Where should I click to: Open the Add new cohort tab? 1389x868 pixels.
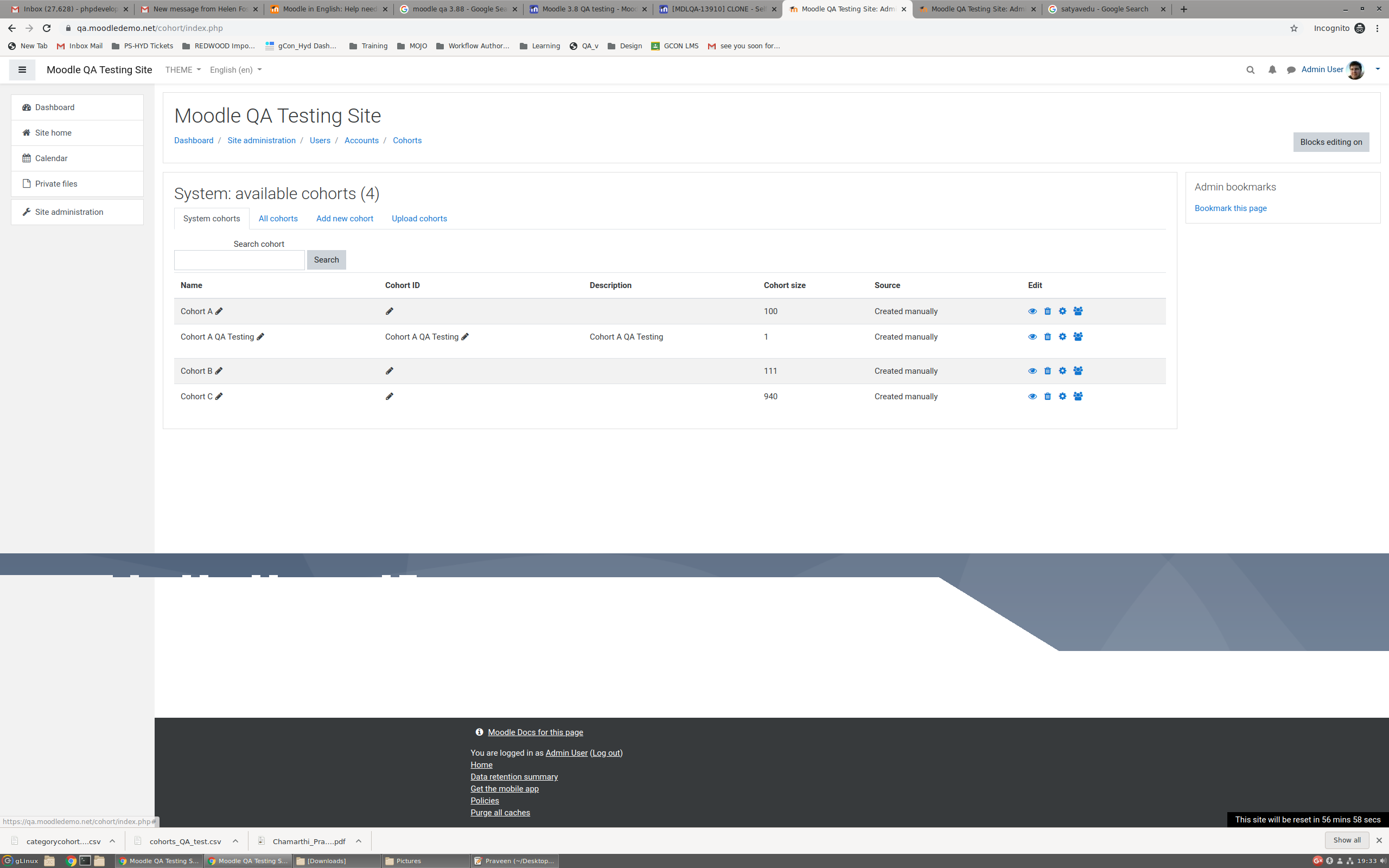click(345, 219)
